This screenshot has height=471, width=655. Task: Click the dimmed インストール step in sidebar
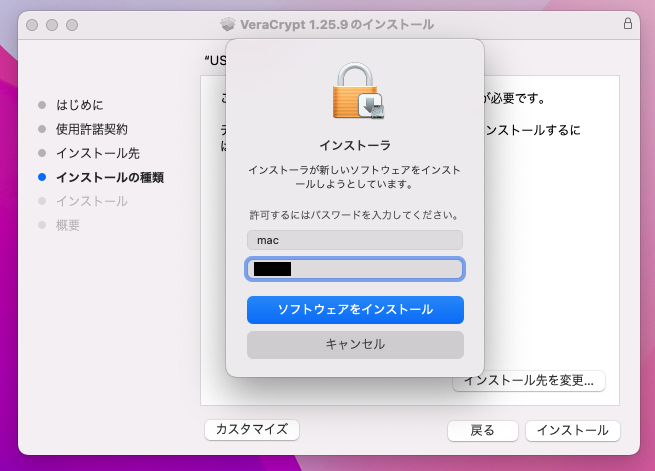click(x=92, y=201)
